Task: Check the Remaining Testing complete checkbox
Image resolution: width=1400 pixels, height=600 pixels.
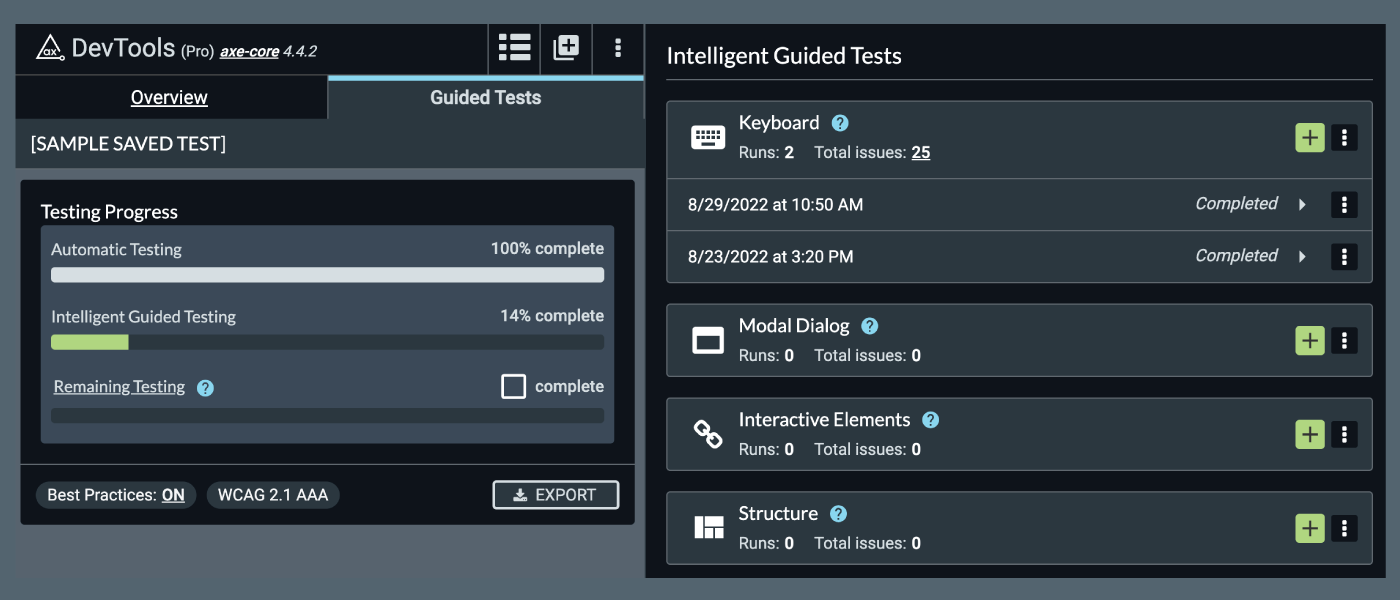Action: (513, 386)
